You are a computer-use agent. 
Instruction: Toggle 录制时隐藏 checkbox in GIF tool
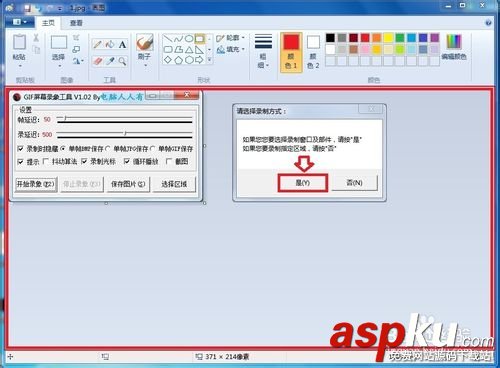[20, 149]
